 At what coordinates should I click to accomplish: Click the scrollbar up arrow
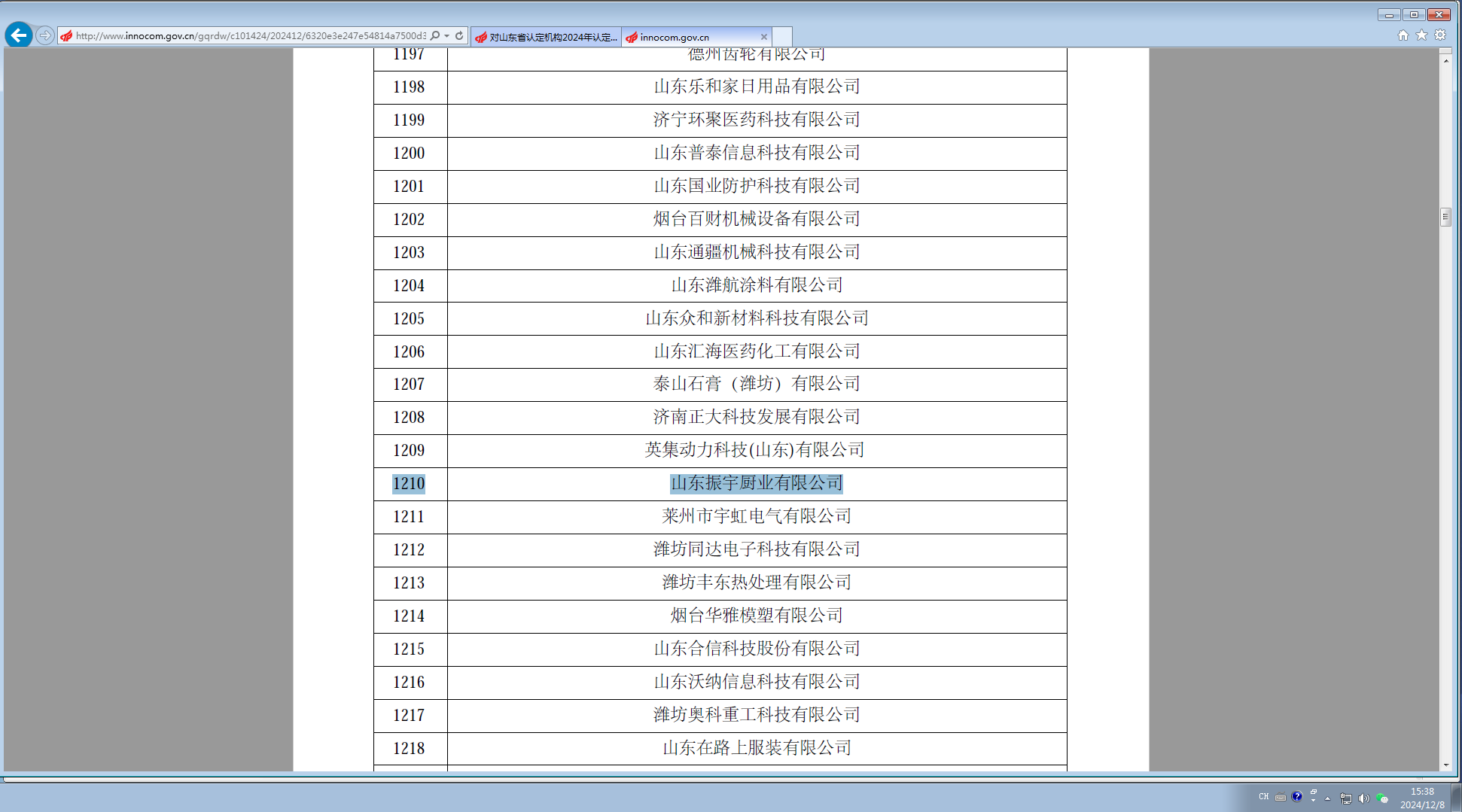click(x=1445, y=59)
